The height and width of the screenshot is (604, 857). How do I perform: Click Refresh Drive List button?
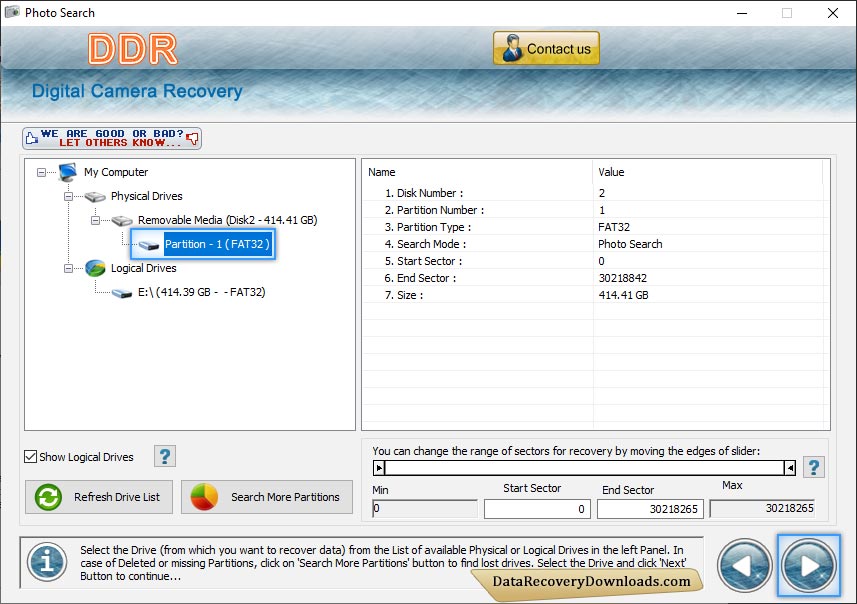point(99,497)
